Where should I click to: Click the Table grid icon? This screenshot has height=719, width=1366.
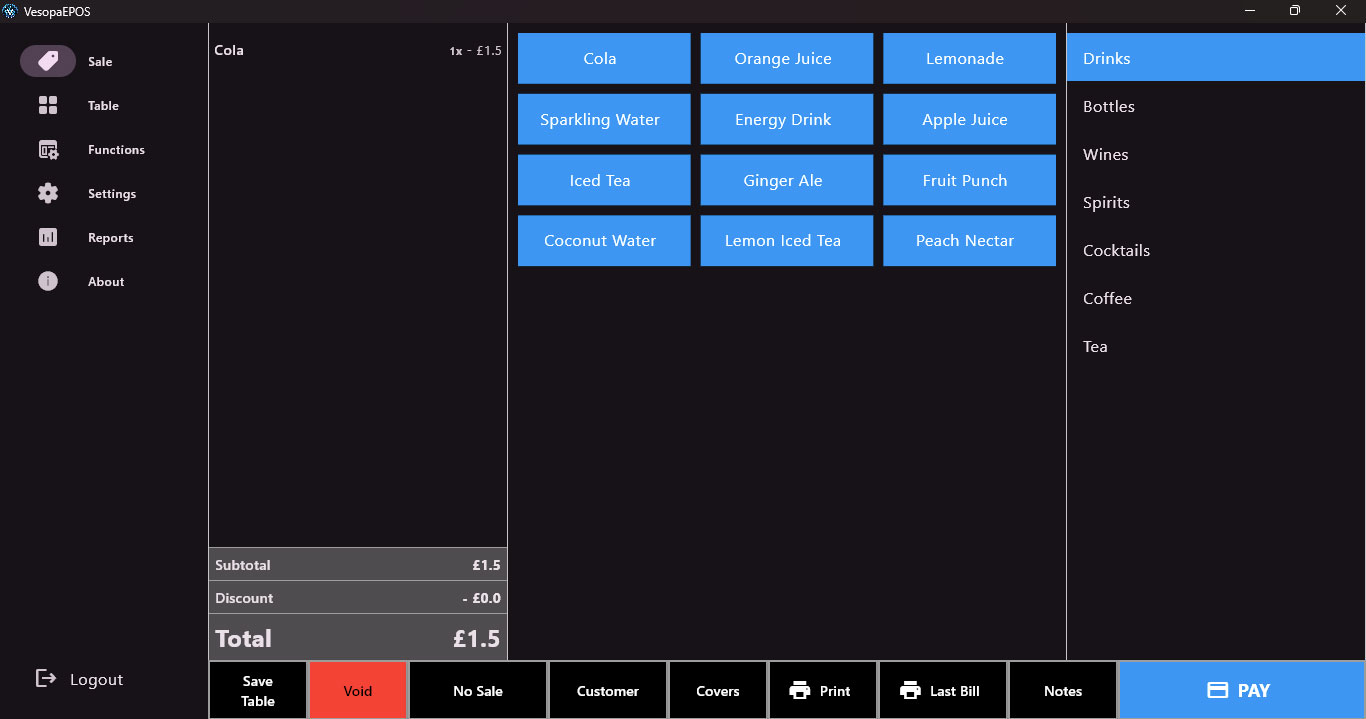pyautogui.click(x=48, y=105)
